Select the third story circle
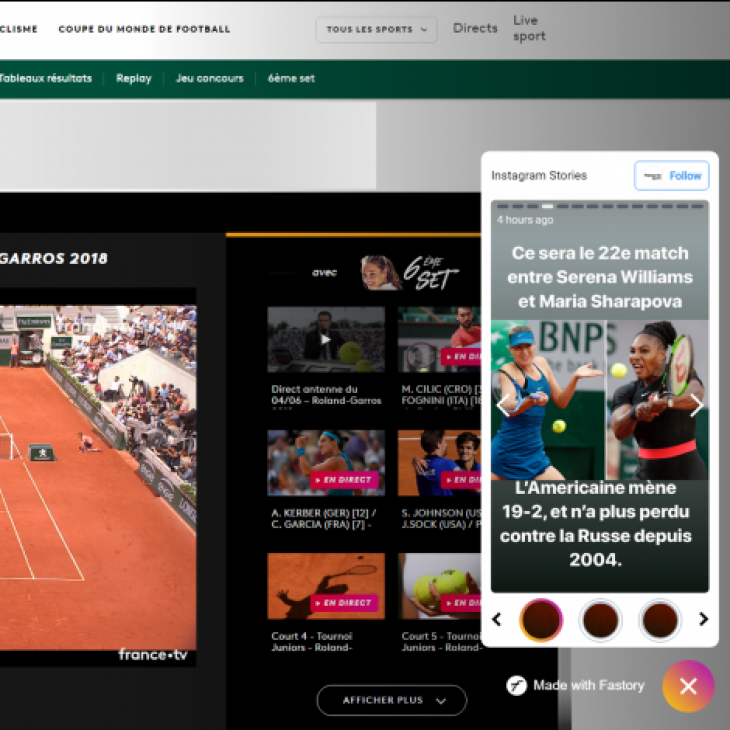730x730 pixels. [x=660, y=620]
